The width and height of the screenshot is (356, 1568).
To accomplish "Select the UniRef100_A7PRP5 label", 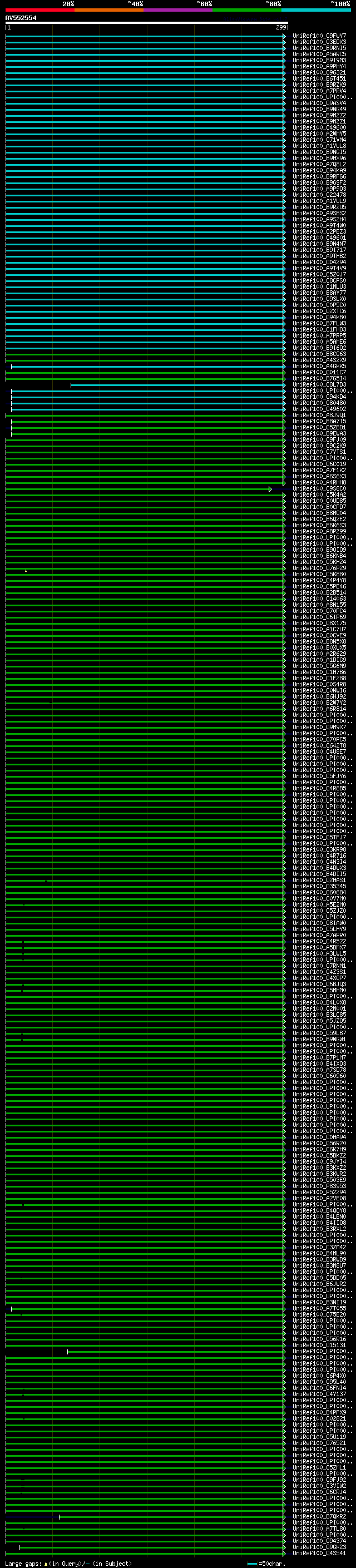I will (x=319, y=336).
